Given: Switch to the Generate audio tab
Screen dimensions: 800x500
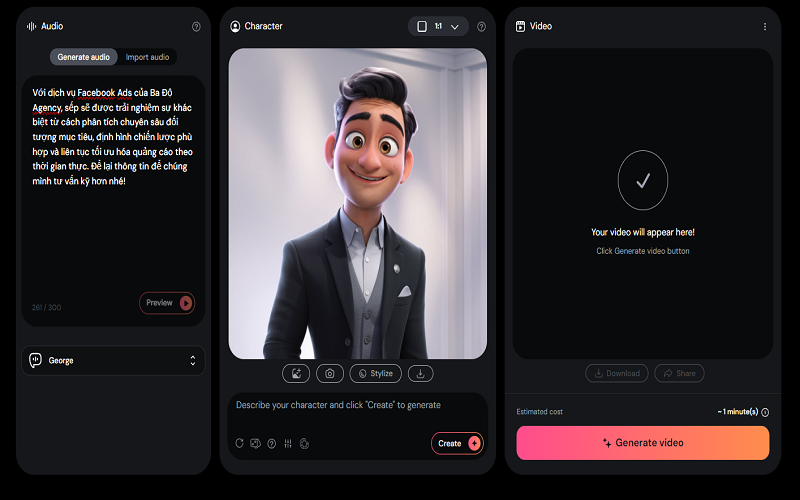Looking at the screenshot, I should [x=84, y=57].
